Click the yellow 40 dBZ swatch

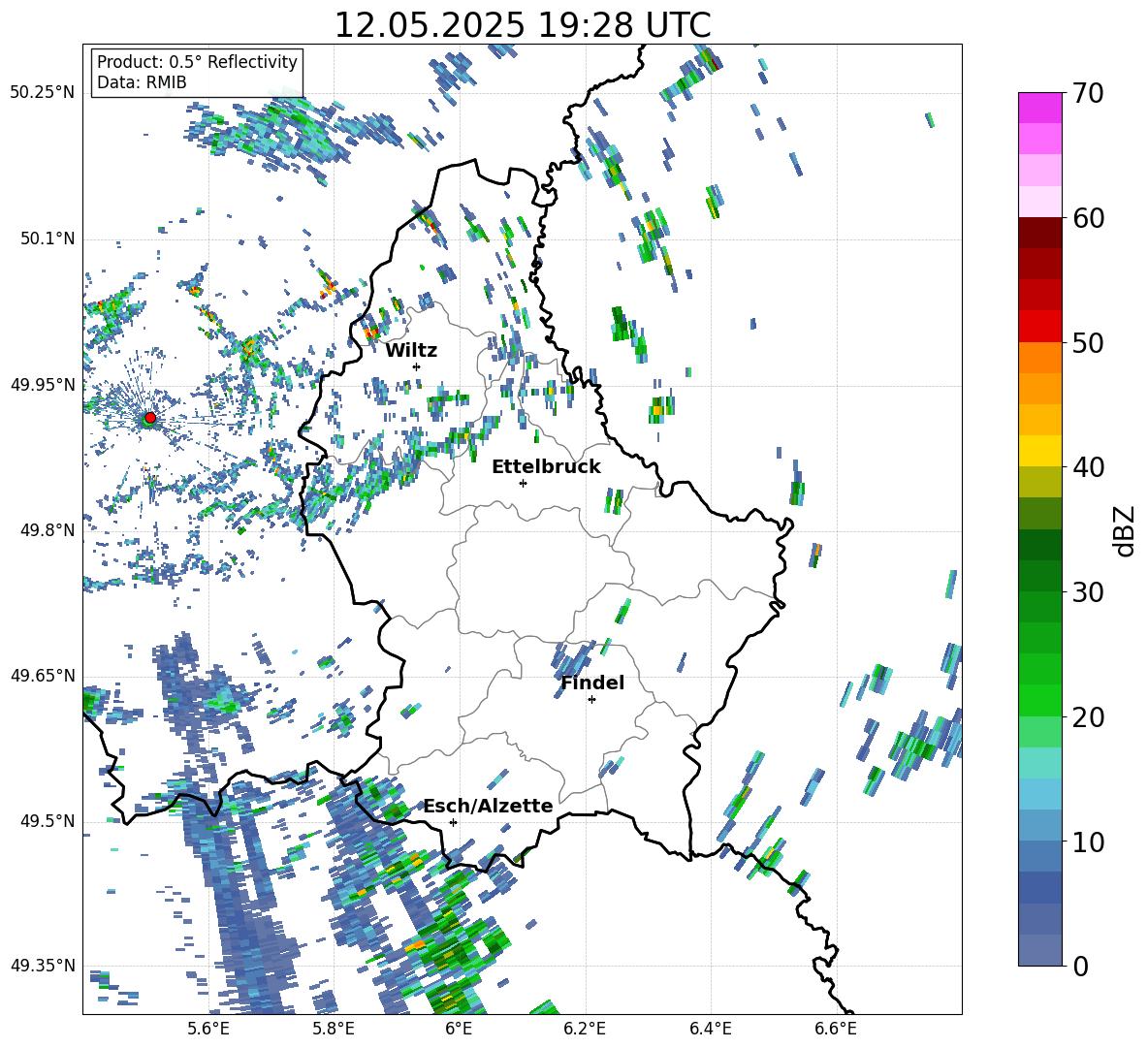(1039, 452)
